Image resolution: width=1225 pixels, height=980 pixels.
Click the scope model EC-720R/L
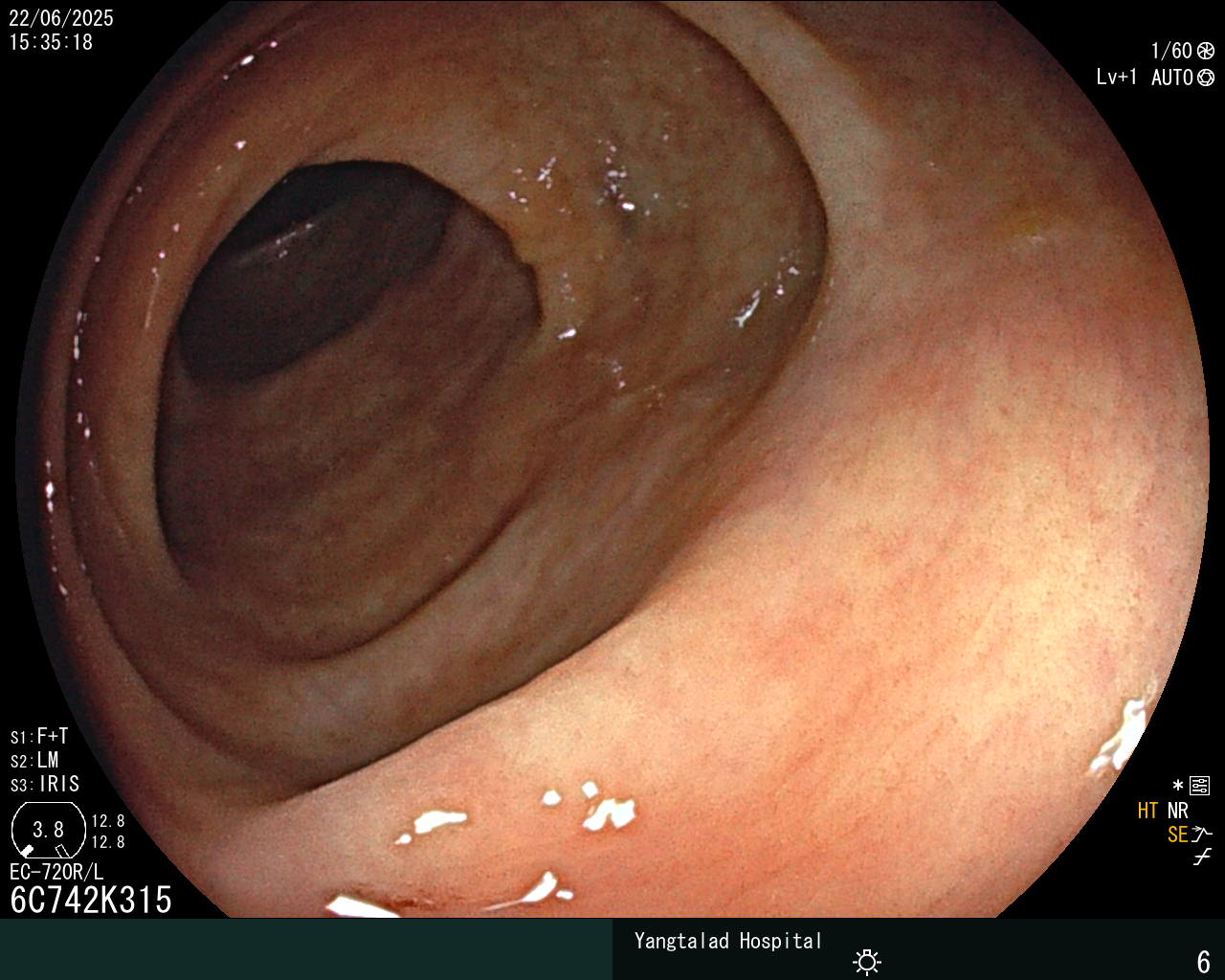coord(56,873)
